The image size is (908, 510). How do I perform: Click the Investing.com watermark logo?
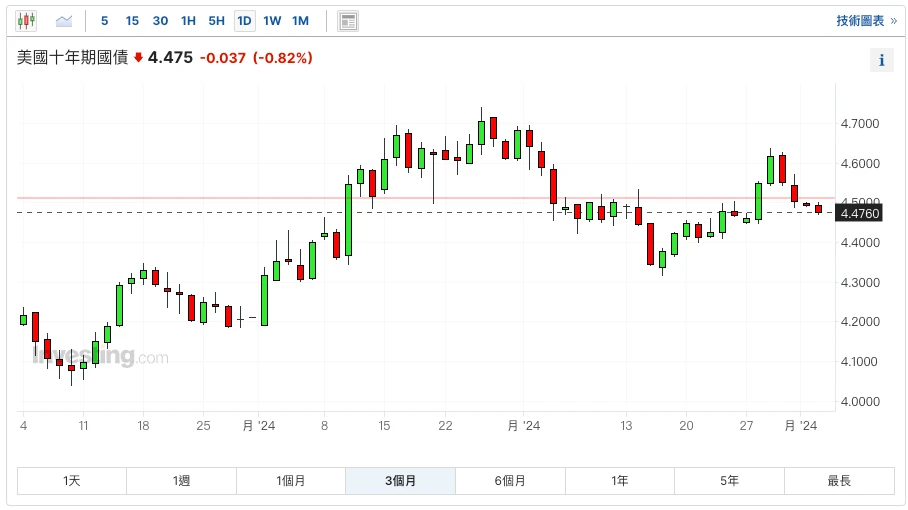click(x=100, y=357)
